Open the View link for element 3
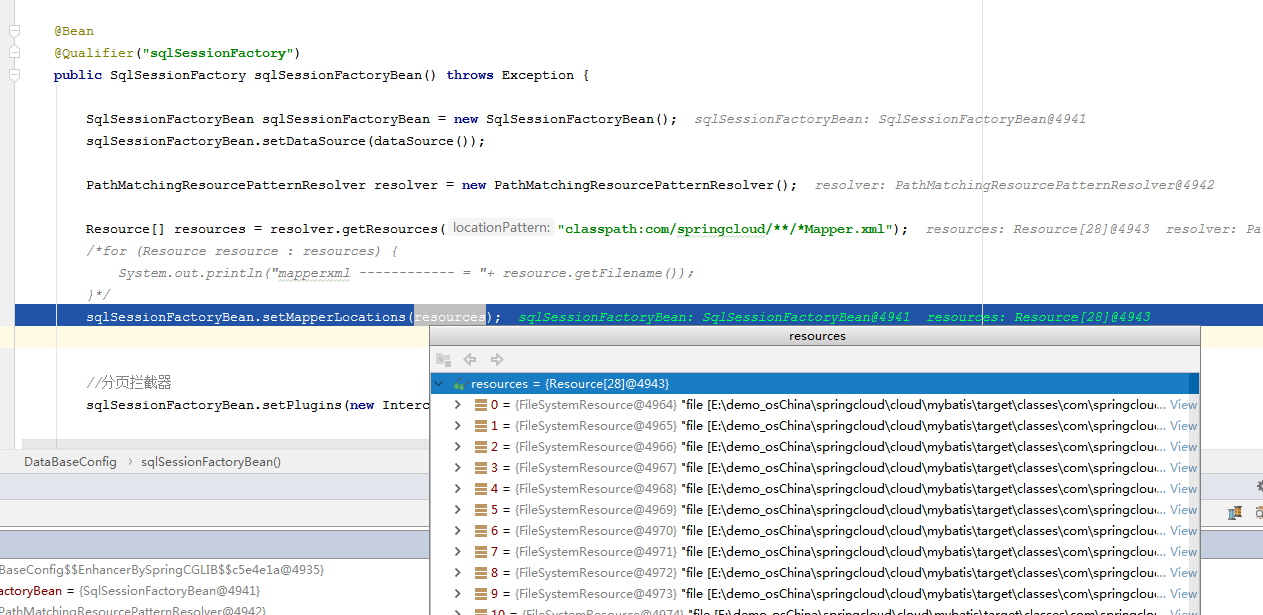The width and height of the screenshot is (1263, 615). [1183, 468]
